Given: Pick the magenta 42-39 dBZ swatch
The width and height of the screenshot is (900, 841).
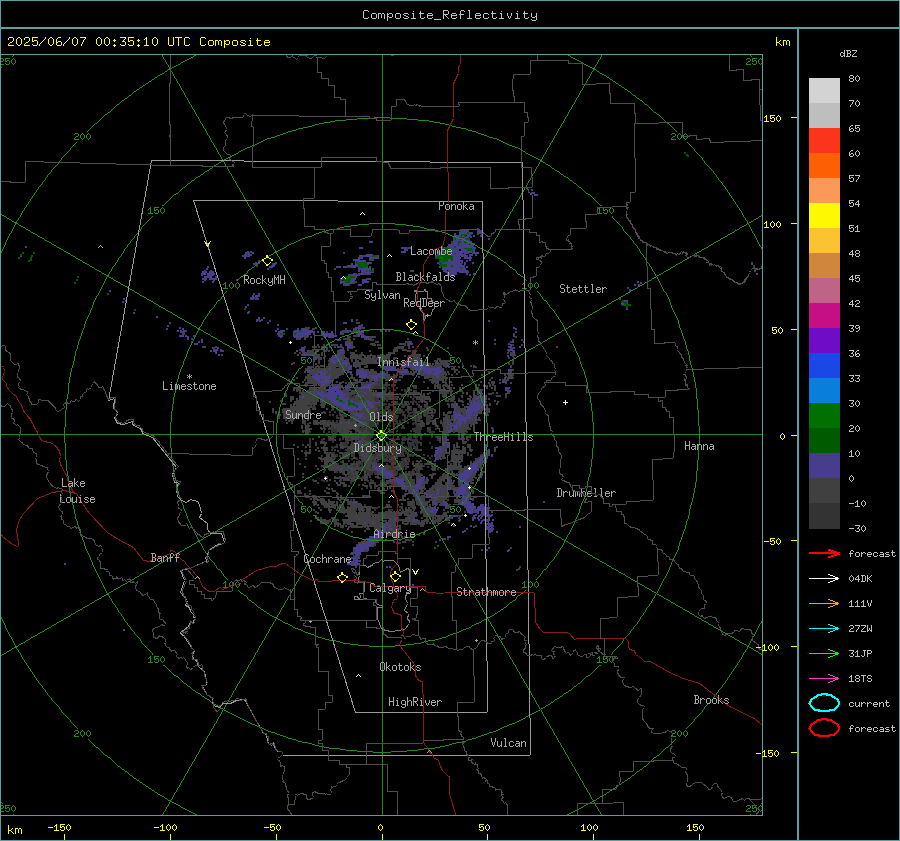Looking at the screenshot, I should (824, 315).
